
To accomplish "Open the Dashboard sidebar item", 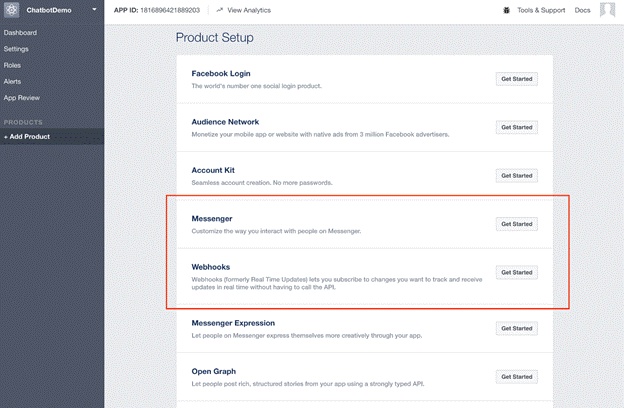I will [20, 33].
